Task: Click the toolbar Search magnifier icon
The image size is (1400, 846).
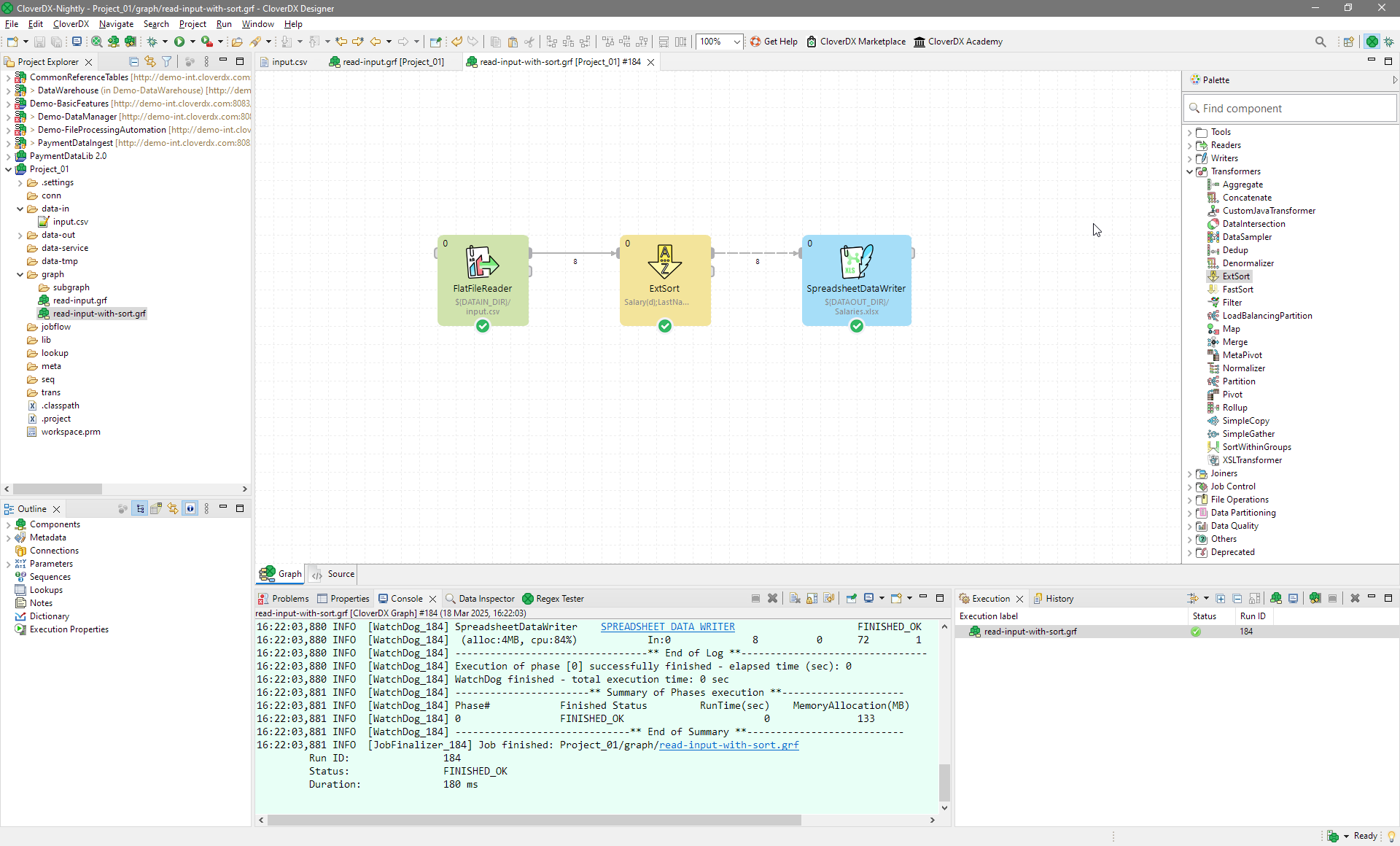Action: pos(1320,42)
